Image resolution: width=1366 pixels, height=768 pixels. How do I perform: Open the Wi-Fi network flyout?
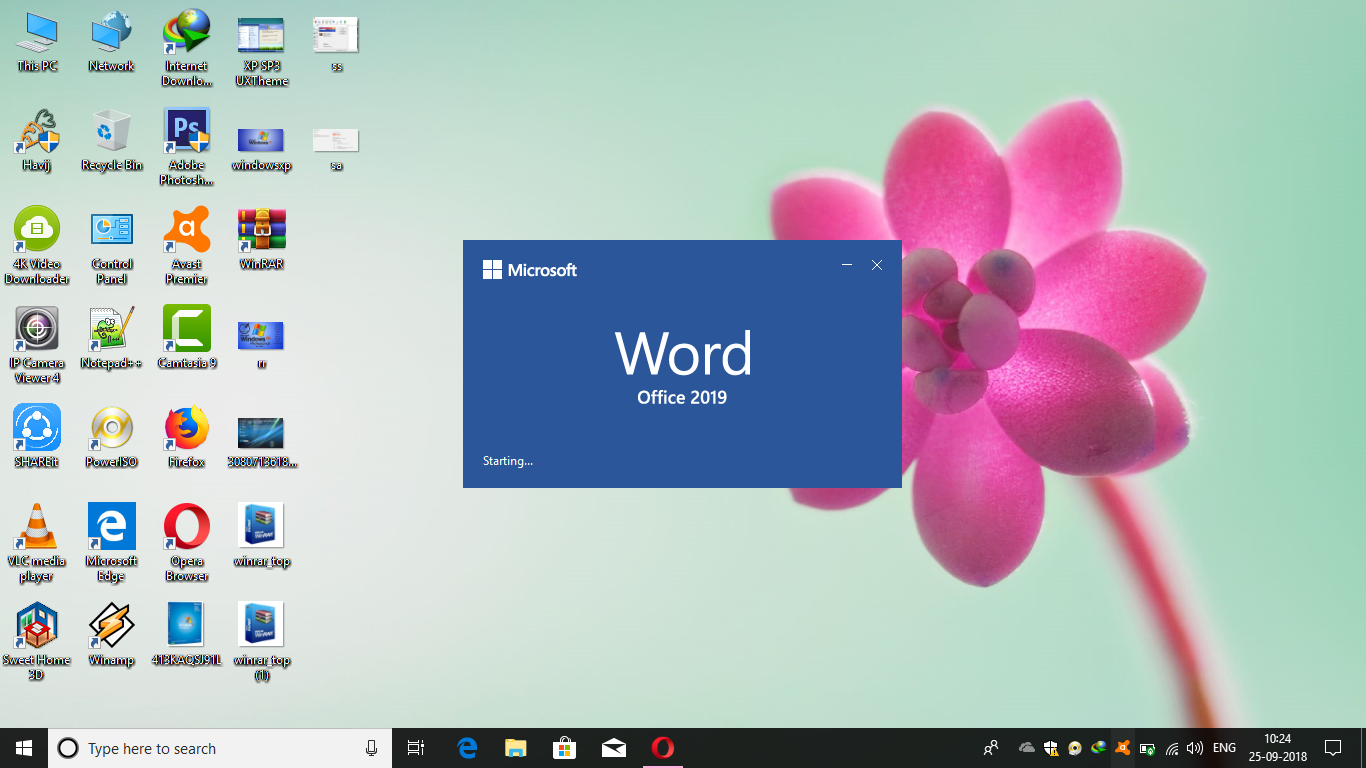(1171, 748)
